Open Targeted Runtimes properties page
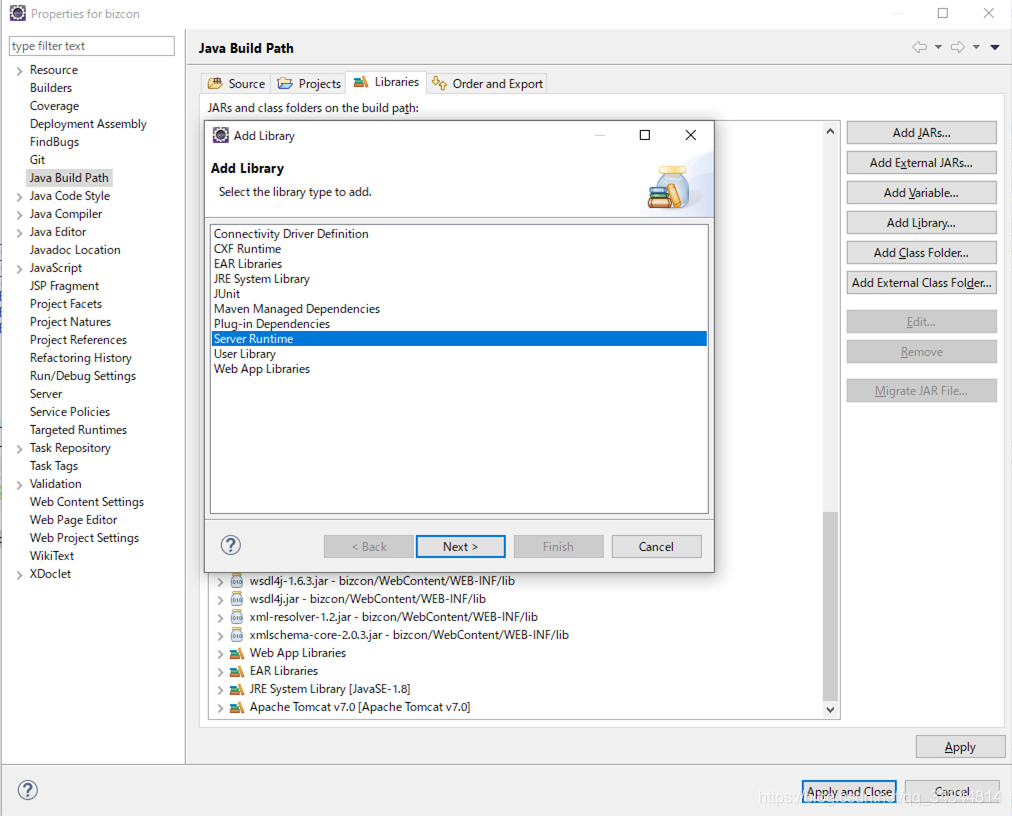 point(78,429)
